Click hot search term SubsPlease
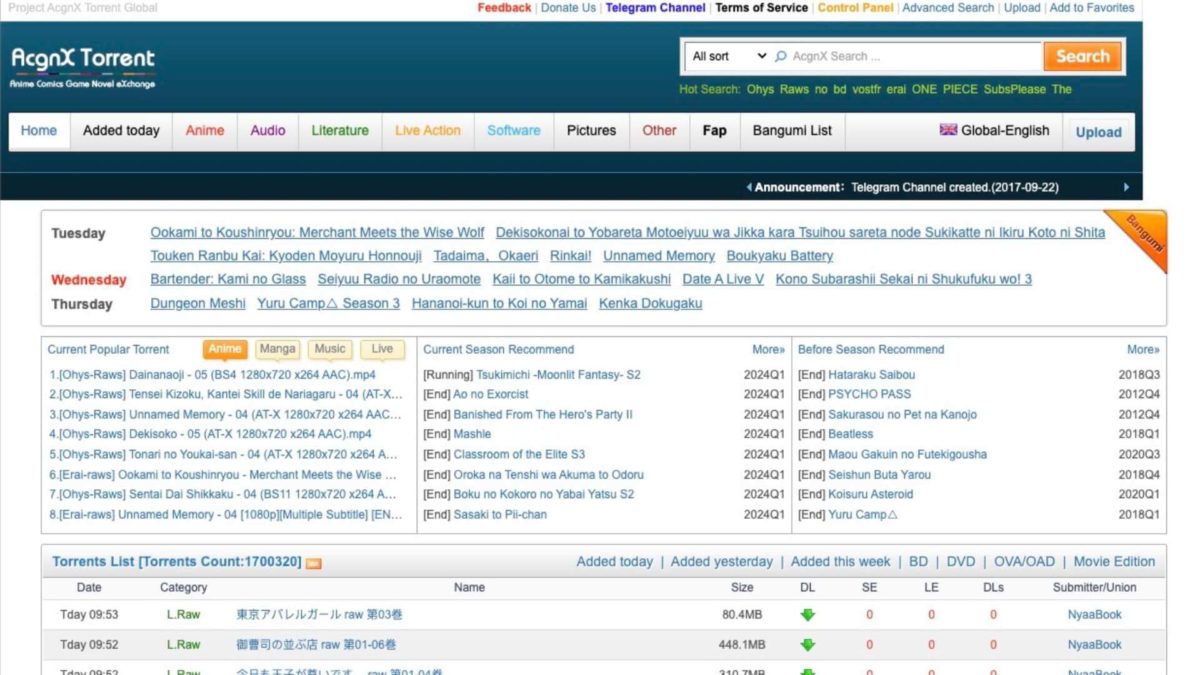1200x675 pixels. click(x=1014, y=89)
